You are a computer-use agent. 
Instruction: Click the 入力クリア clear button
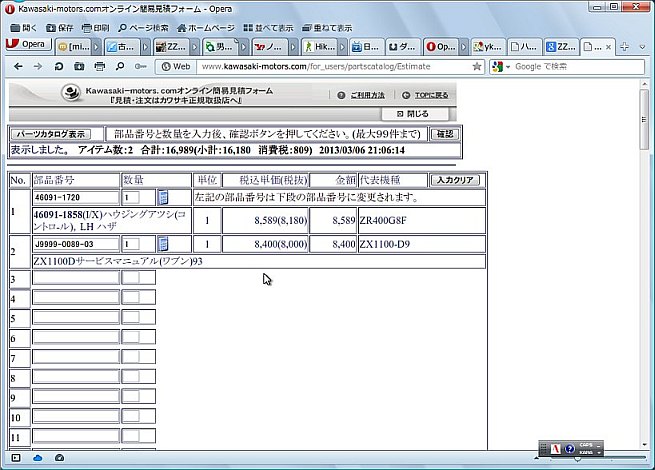[455, 180]
